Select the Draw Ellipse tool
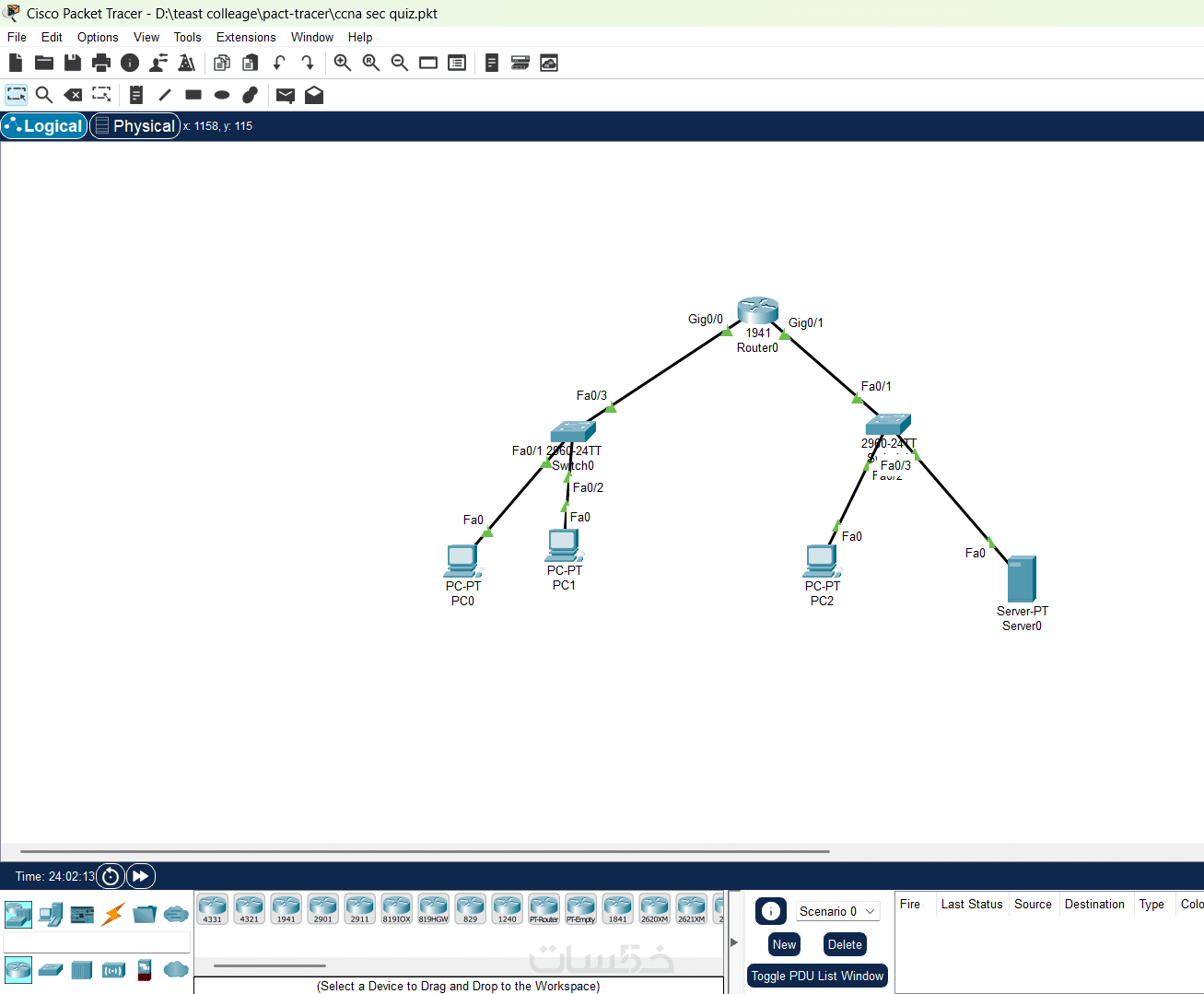 [x=222, y=95]
